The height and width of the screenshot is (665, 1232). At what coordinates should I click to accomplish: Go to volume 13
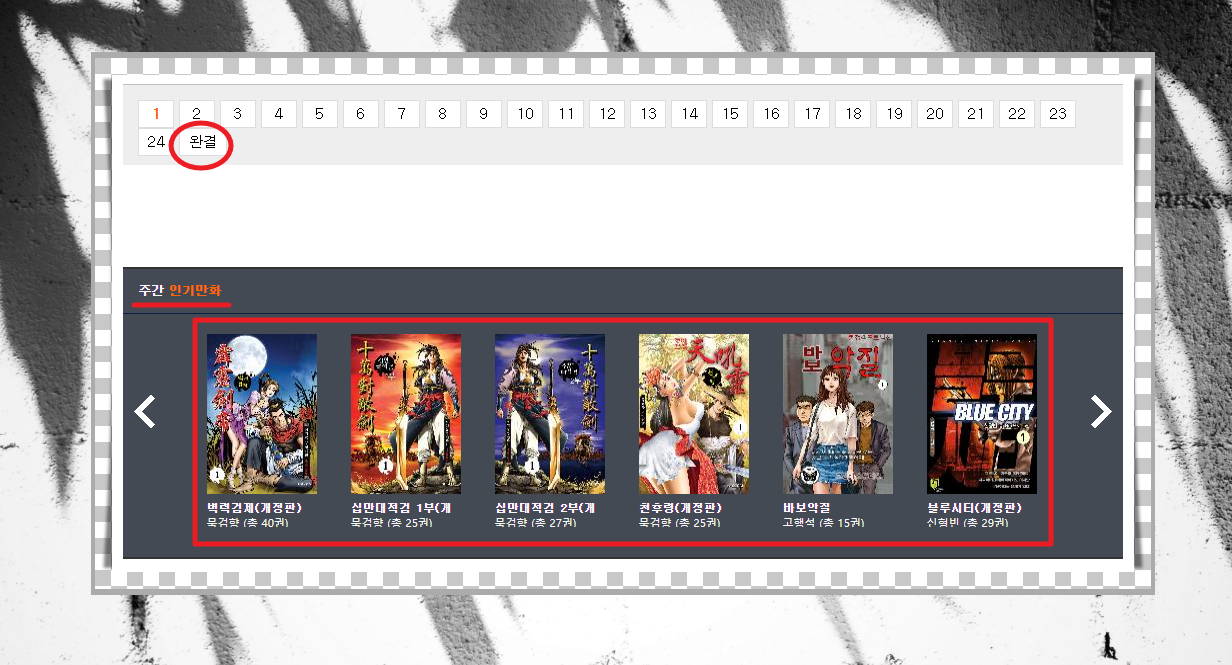pyautogui.click(x=648, y=114)
